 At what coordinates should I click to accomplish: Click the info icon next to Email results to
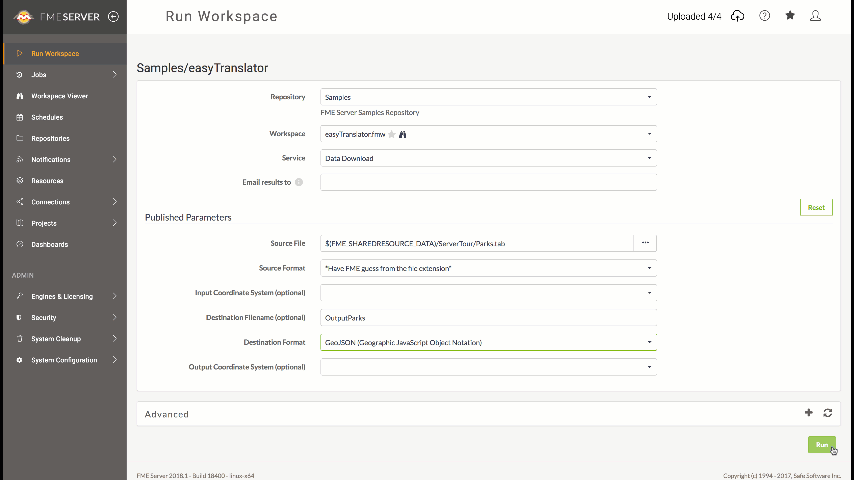point(299,182)
